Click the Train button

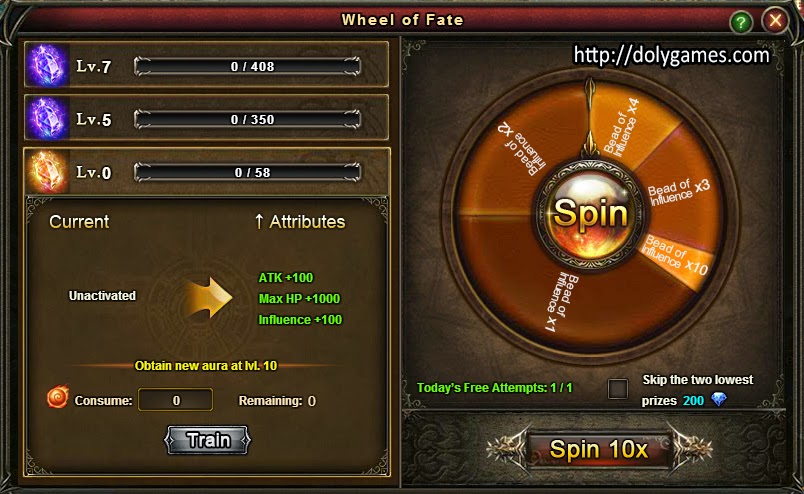(208, 440)
